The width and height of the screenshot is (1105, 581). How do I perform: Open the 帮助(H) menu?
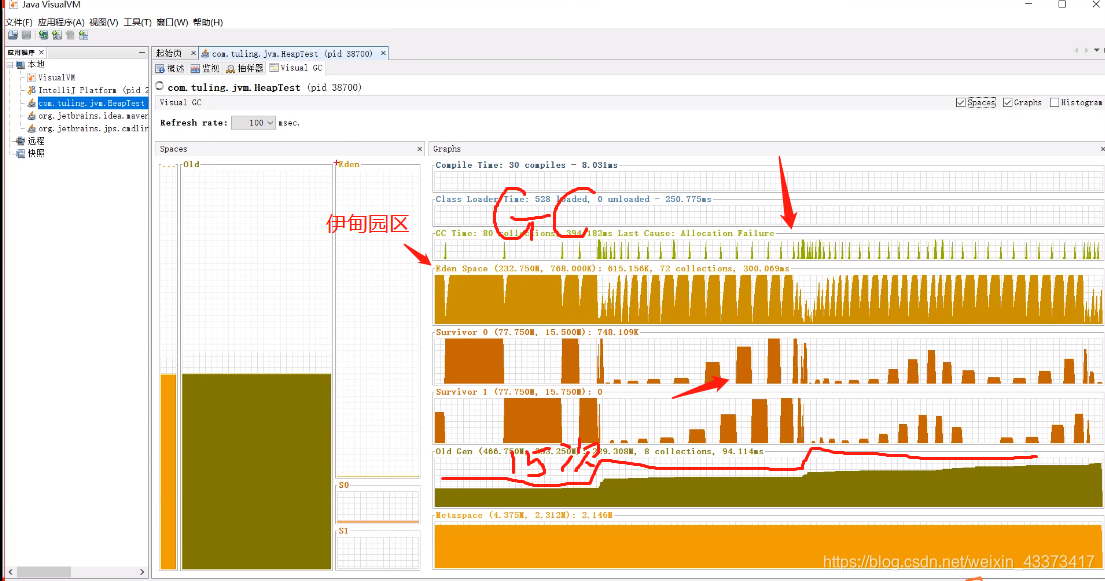tap(208, 22)
